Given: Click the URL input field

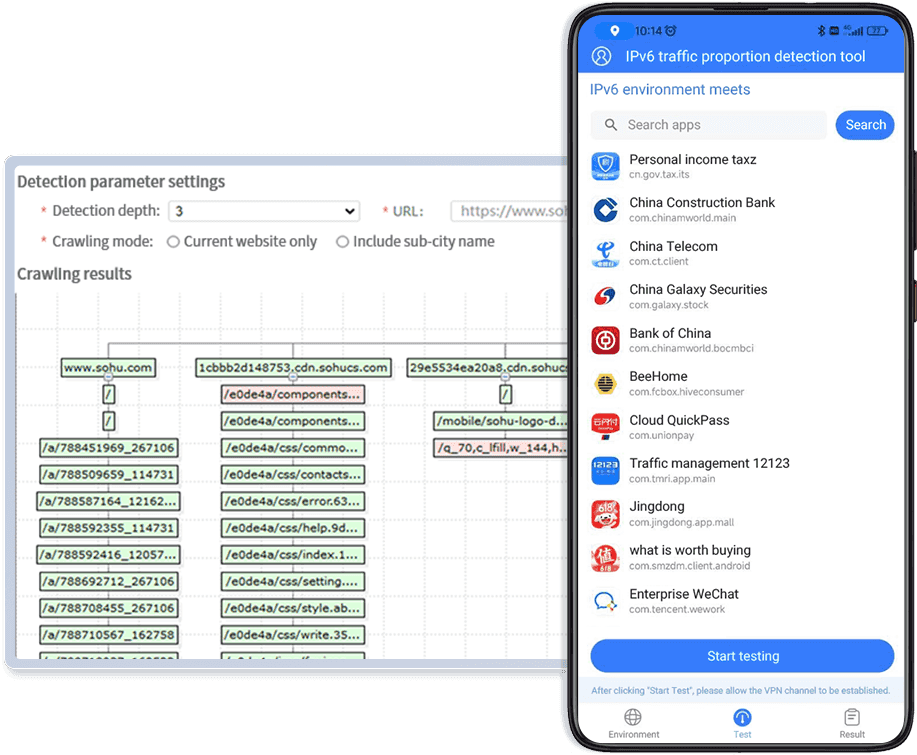Looking at the screenshot, I should 510,211.
